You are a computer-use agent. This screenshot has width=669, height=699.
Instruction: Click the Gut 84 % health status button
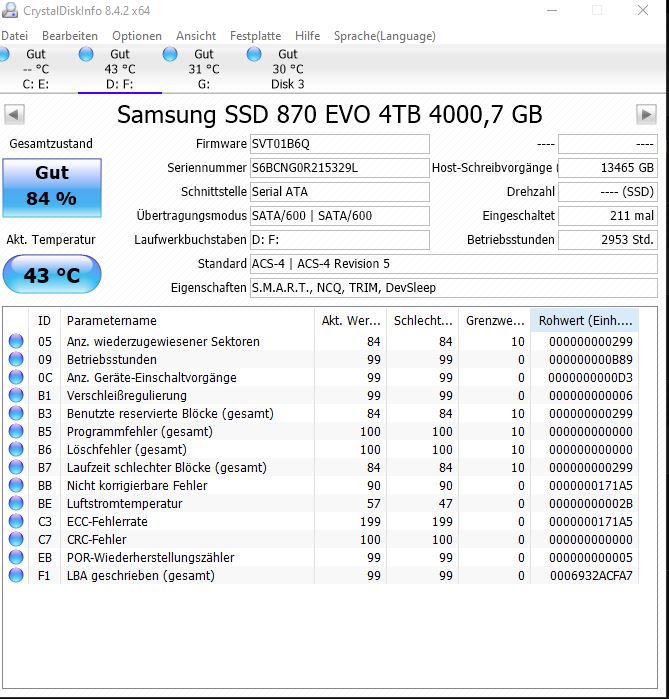click(x=52, y=188)
